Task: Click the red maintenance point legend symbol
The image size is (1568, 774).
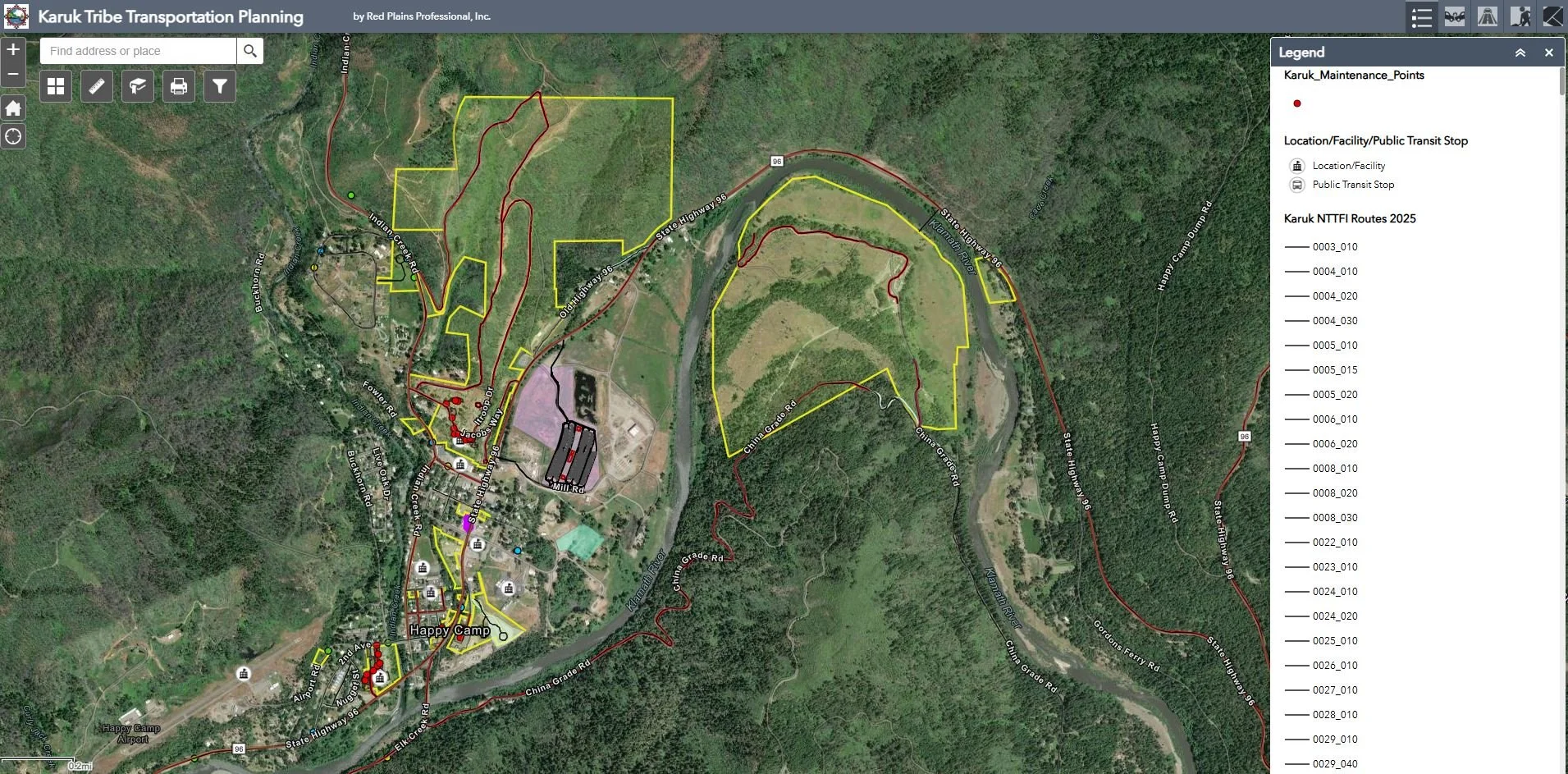Action: (1297, 103)
